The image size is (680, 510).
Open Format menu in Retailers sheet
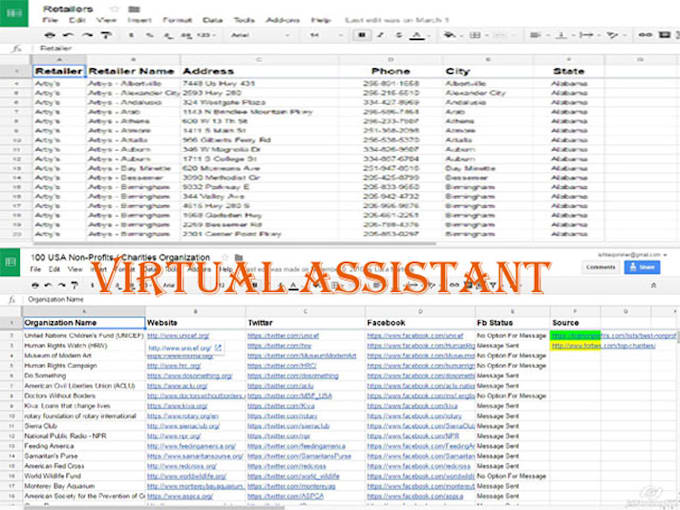pos(177,20)
